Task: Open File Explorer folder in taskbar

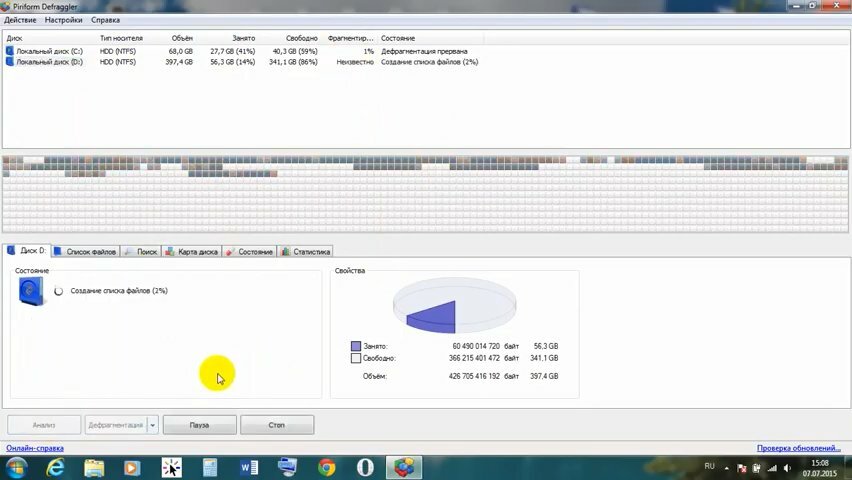Action: [x=94, y=467]
